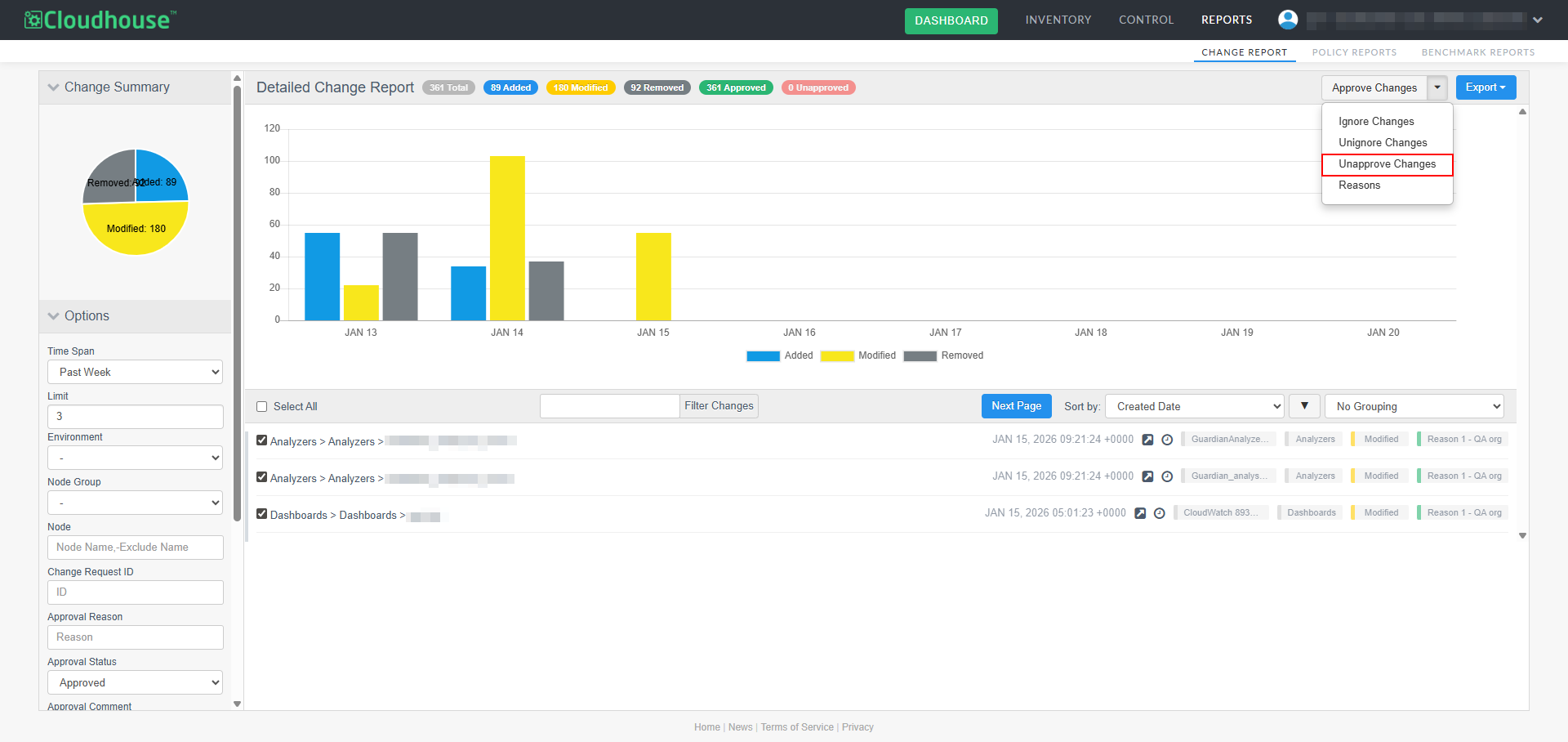The image size is (1568, 742).
Task: Click the Export button
Action: coord(1485,87)
